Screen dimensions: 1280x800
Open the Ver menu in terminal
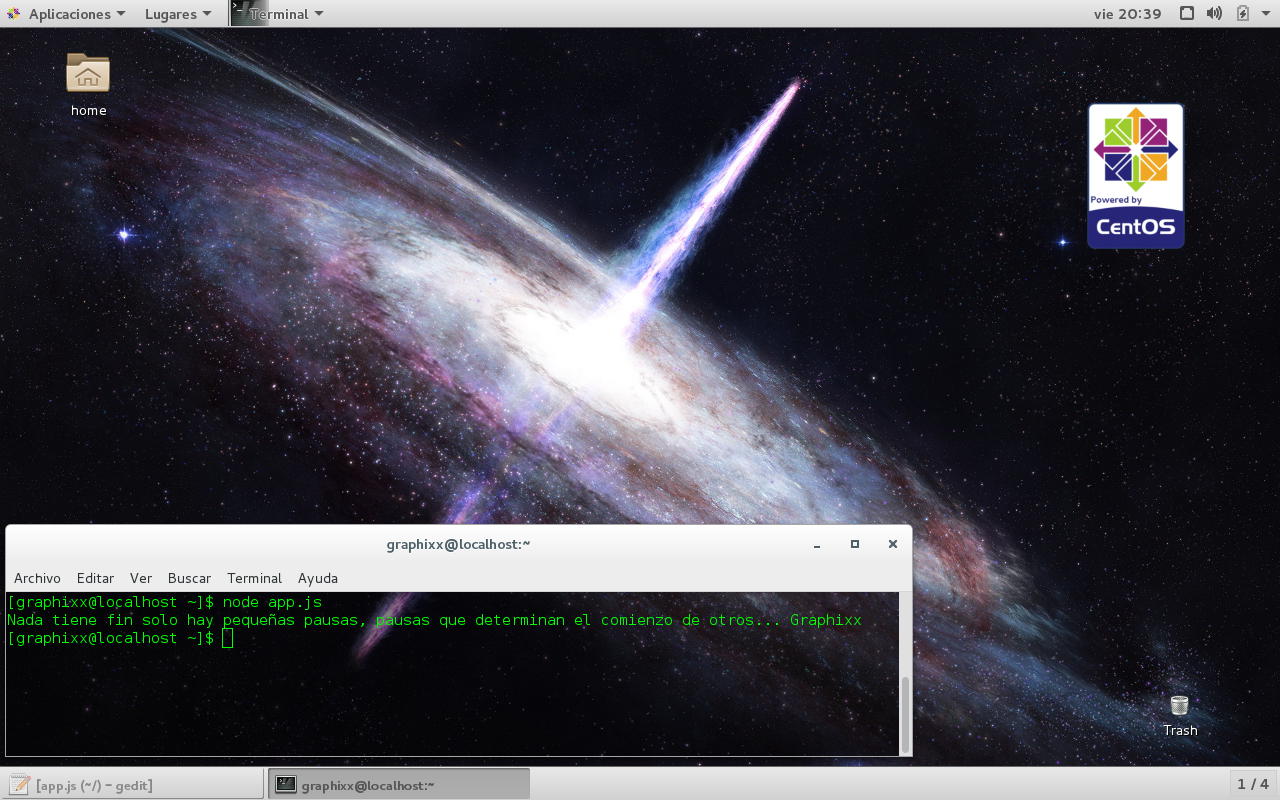pos(141,578)
